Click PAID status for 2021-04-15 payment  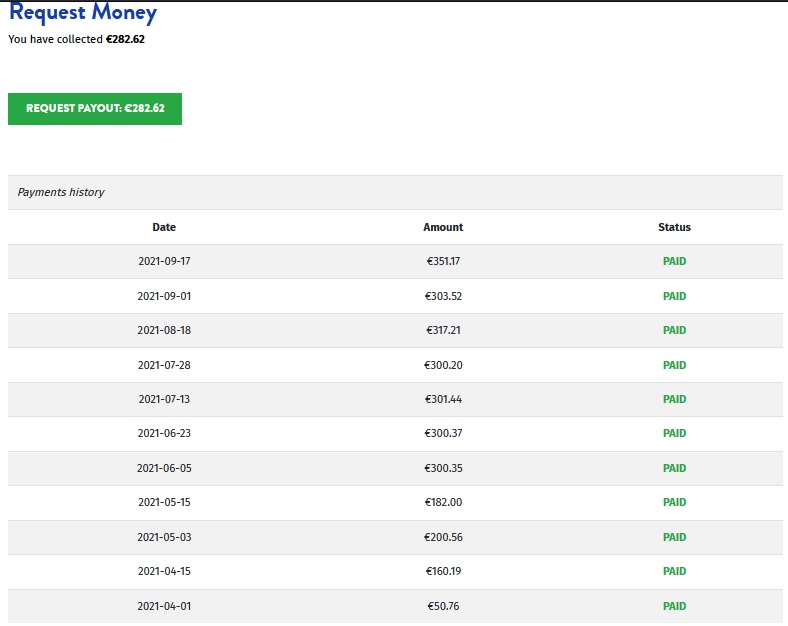coord(674,571)
